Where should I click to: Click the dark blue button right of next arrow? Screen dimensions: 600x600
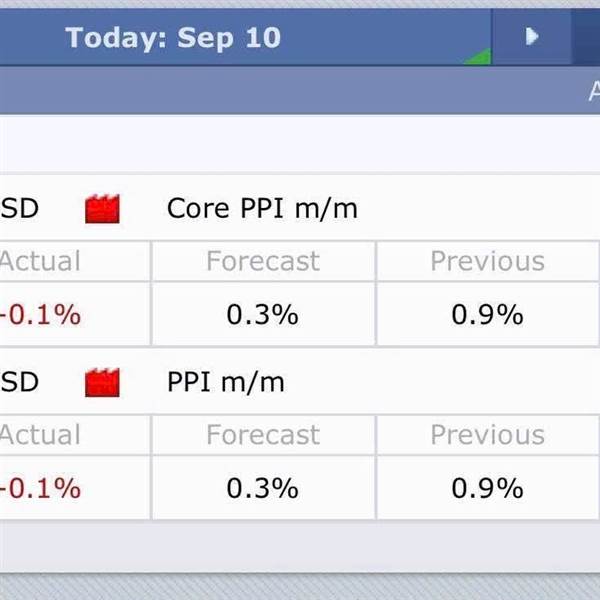click(586, 37)
